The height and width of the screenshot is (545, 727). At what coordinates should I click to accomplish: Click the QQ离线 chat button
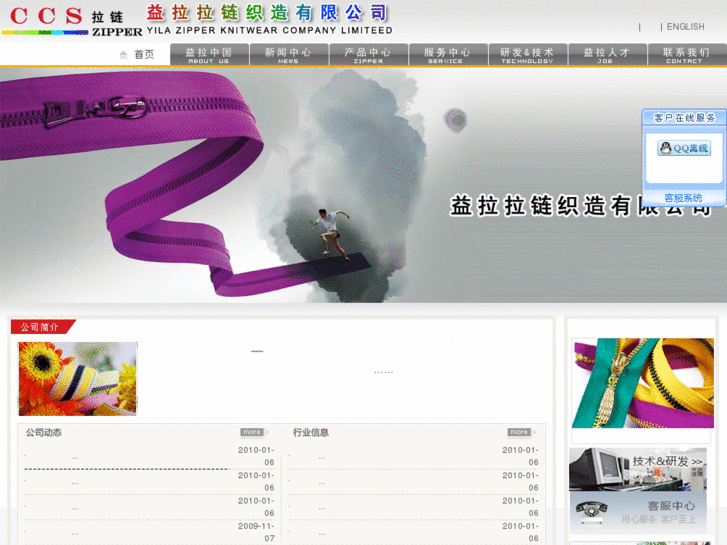tap(684, 148)
